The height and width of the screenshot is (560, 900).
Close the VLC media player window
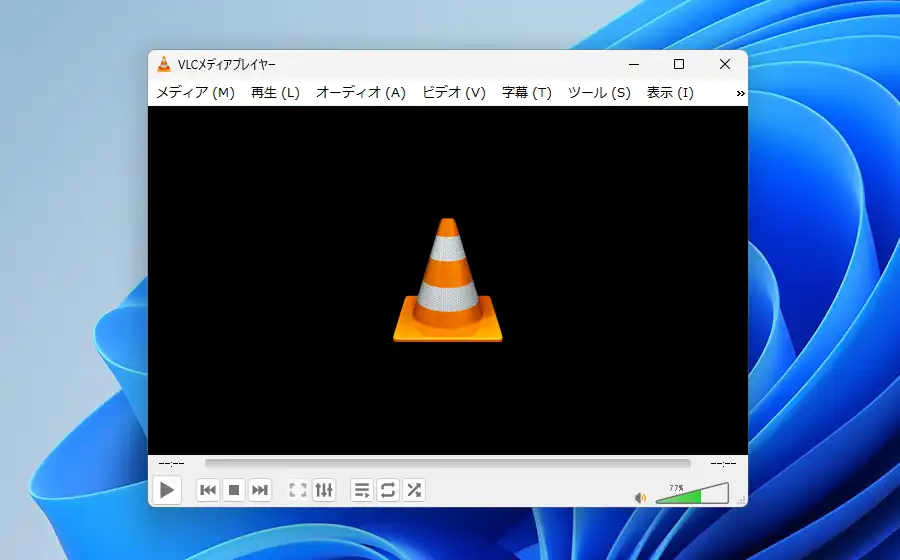[x=725, y=64]
